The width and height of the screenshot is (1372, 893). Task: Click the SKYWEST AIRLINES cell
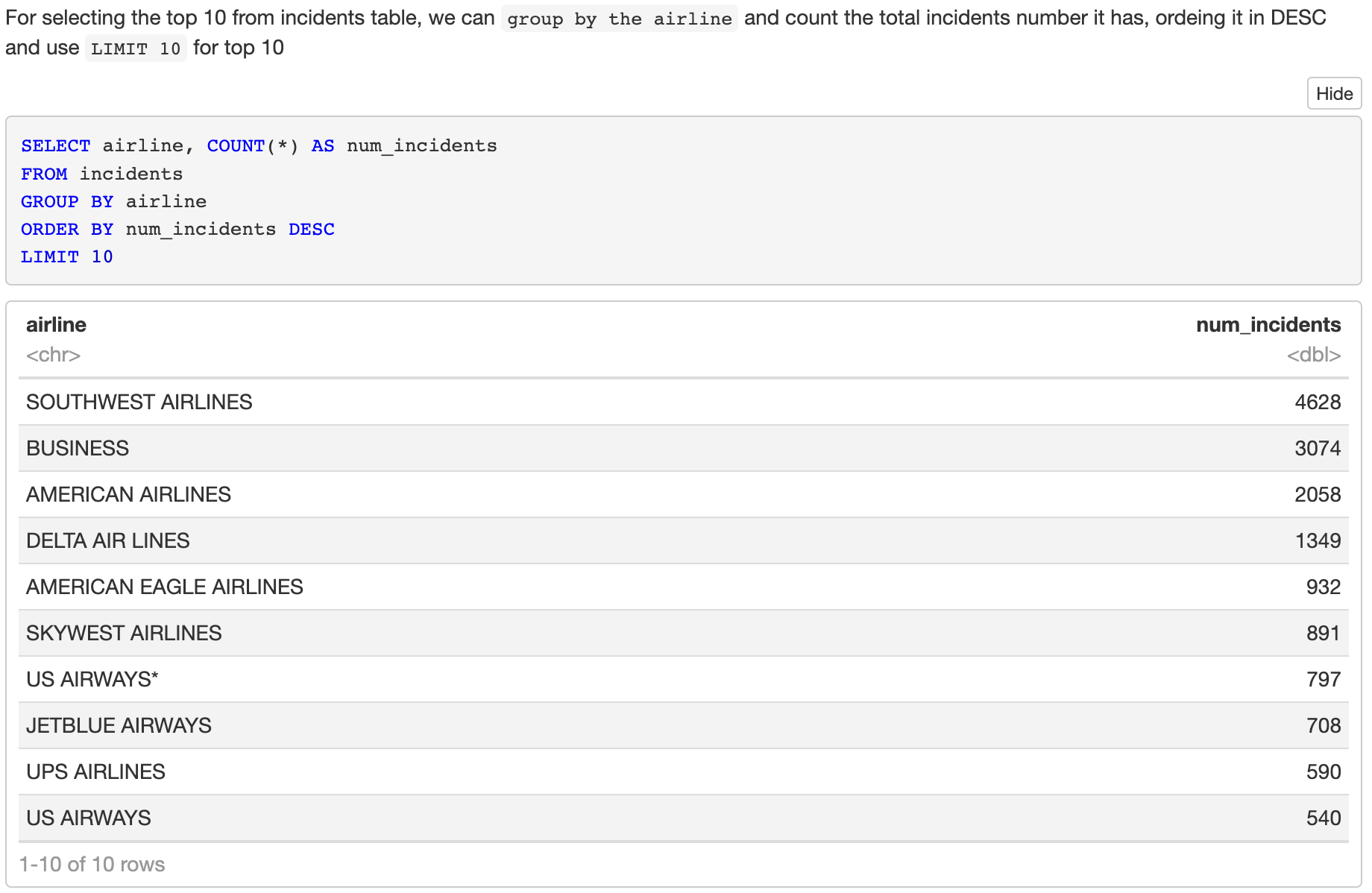[124, 633]
